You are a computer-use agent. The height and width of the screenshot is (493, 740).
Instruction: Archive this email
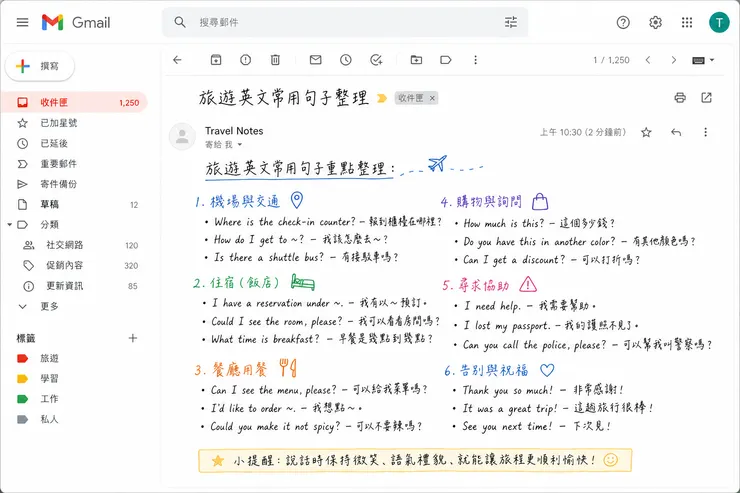[x=216, y=60]
